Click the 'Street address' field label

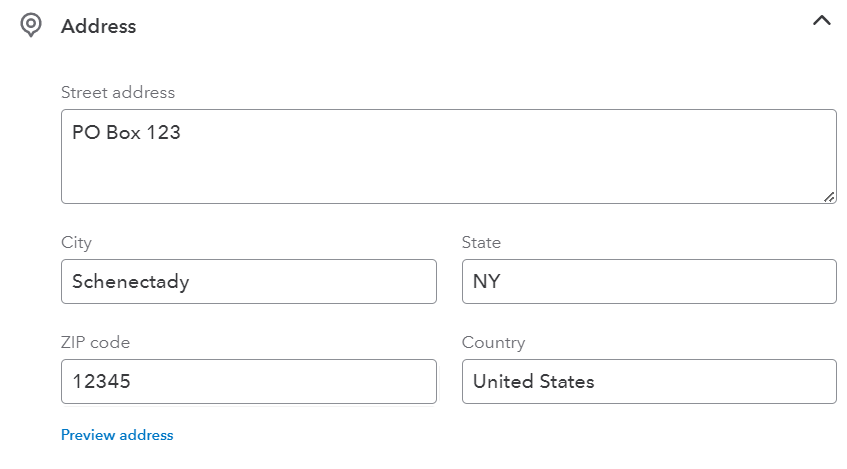118,92
